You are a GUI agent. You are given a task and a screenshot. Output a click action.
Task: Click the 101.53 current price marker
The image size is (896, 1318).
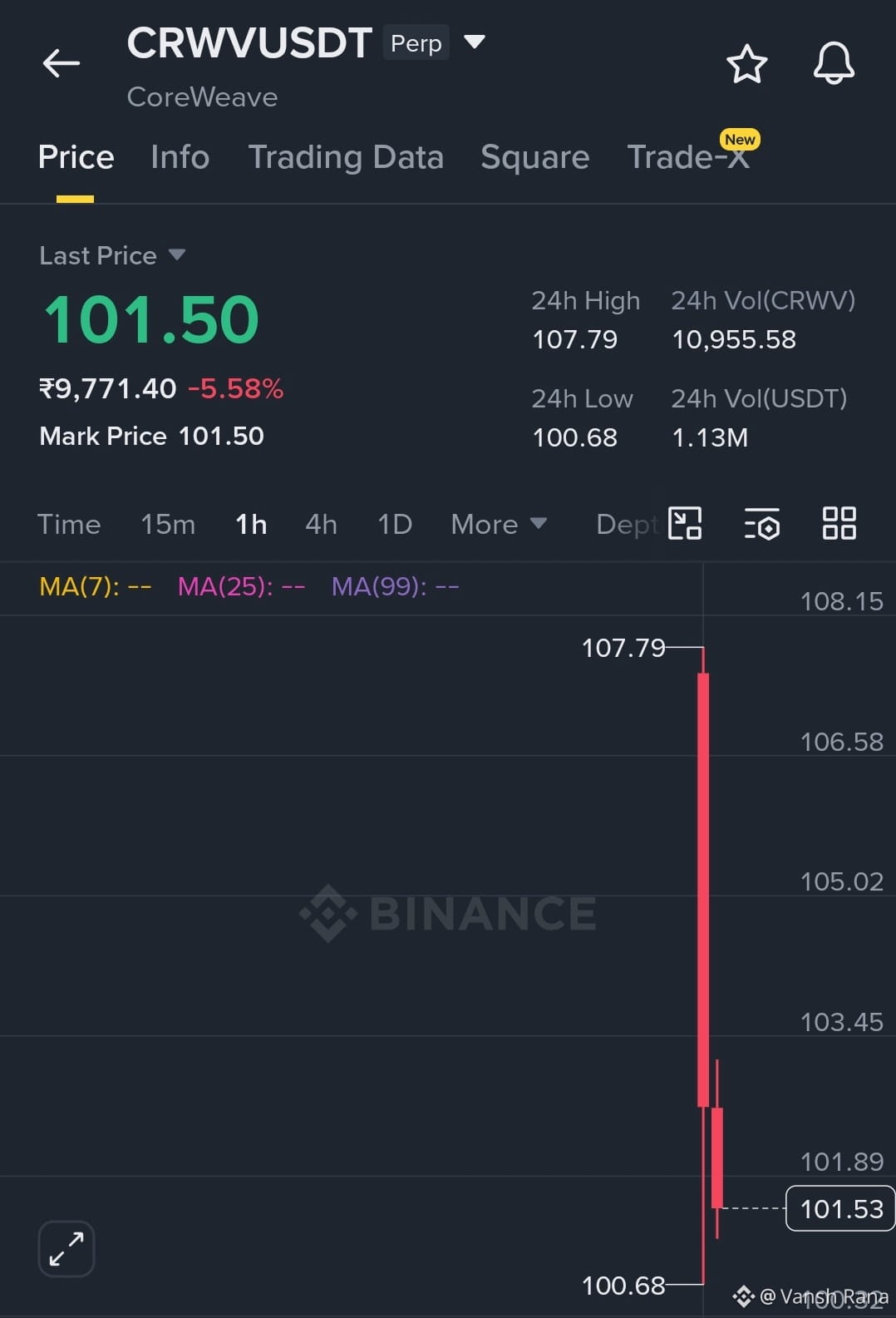pyautogui.click(x=840, y=1208)
